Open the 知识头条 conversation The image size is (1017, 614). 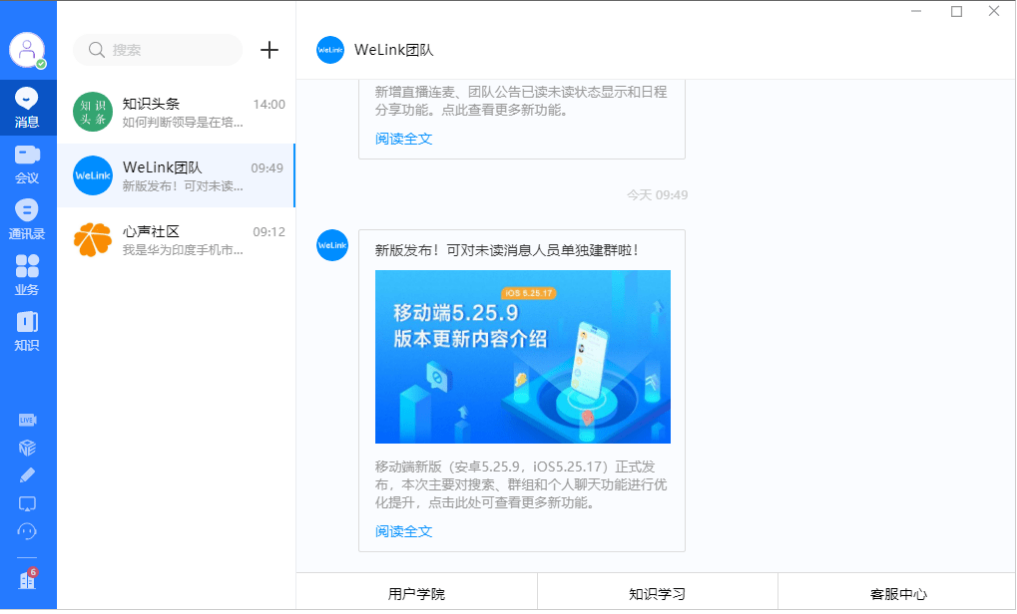coord(176,112)
